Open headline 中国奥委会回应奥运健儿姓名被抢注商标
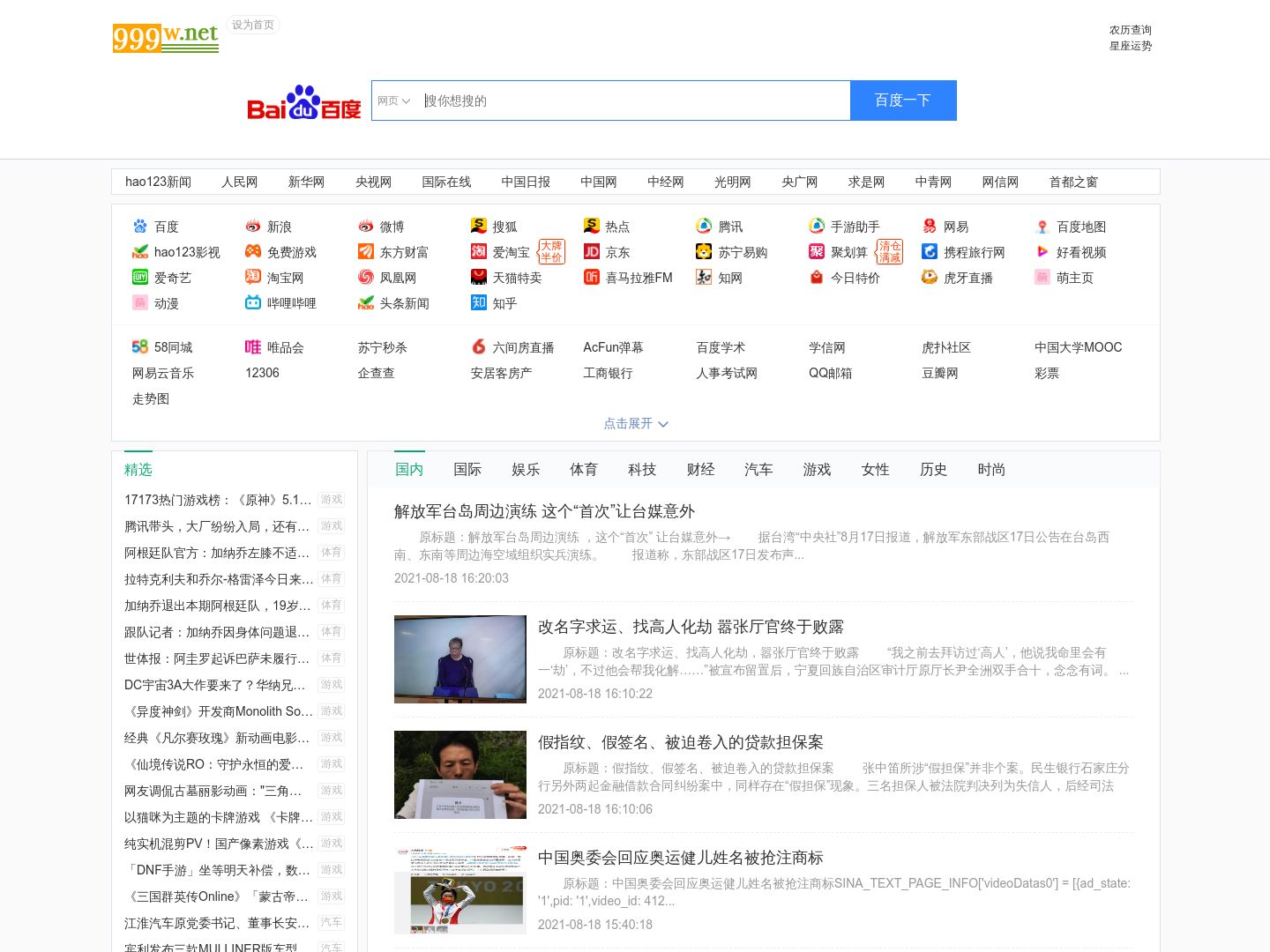 [681, 858]
